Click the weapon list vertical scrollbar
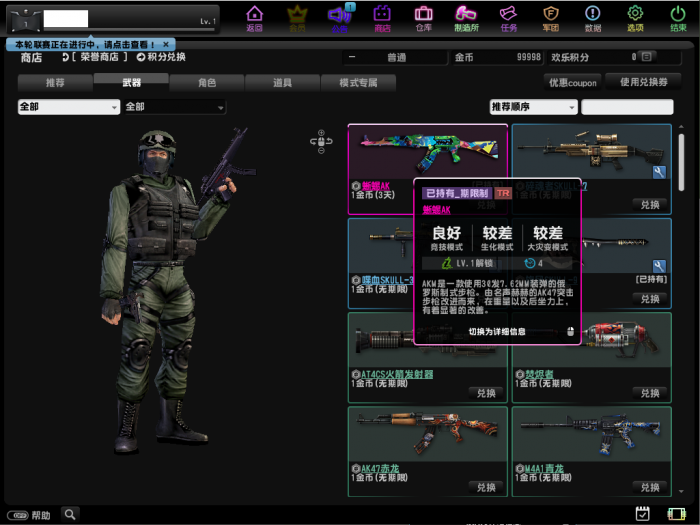The width and height of the screenshot is (700, 525). 681,160
